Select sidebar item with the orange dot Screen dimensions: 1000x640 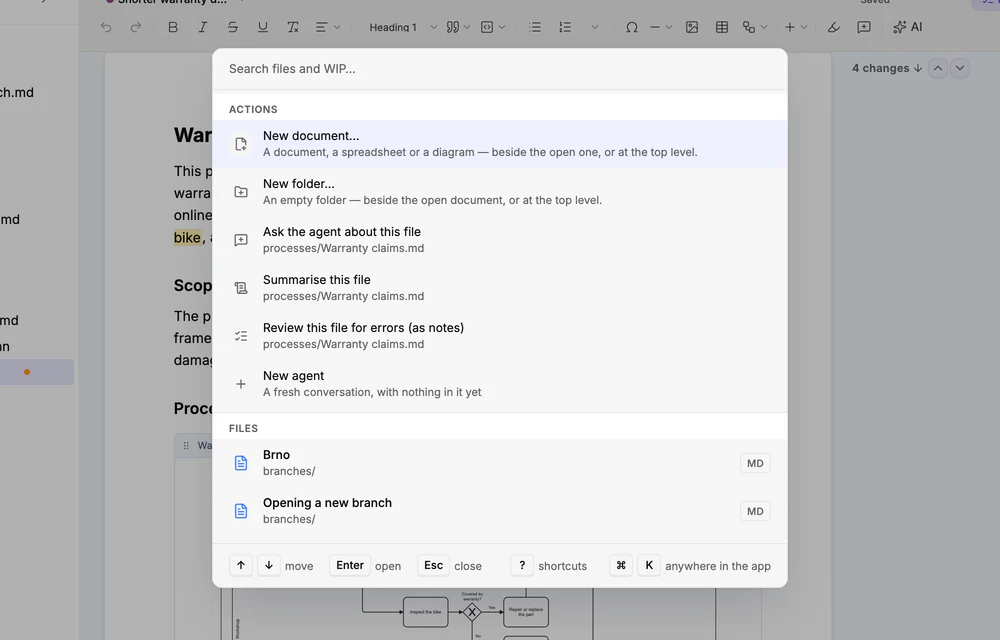click(37, 372)
